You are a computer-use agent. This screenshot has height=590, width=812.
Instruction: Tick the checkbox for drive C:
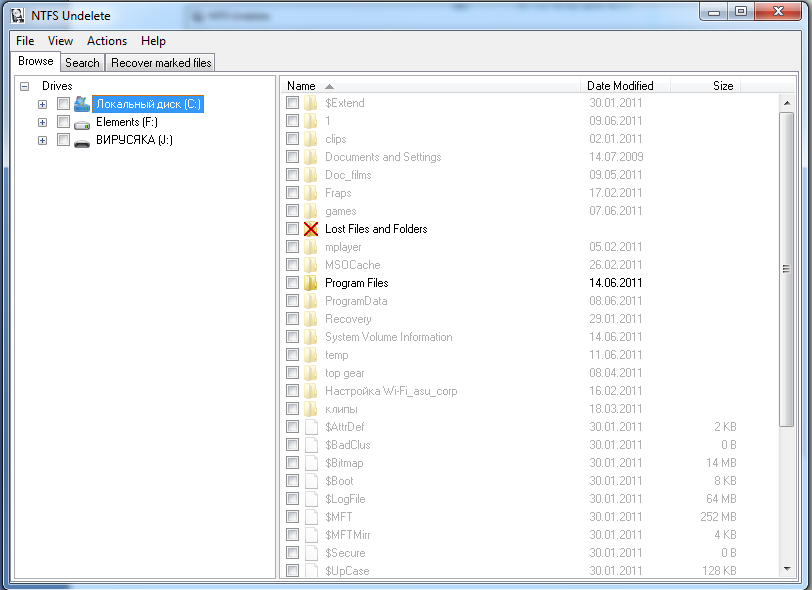63,104
